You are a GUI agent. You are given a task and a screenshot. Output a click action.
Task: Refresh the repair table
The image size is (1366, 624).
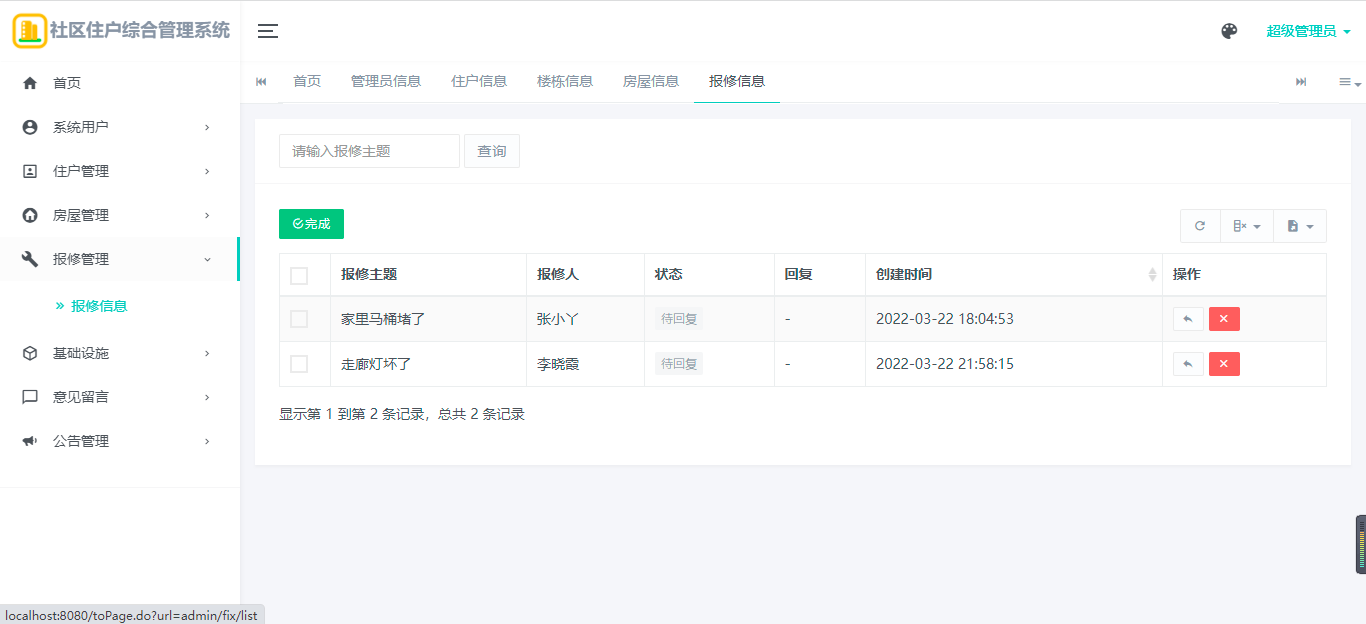(x=1200, y=226)
